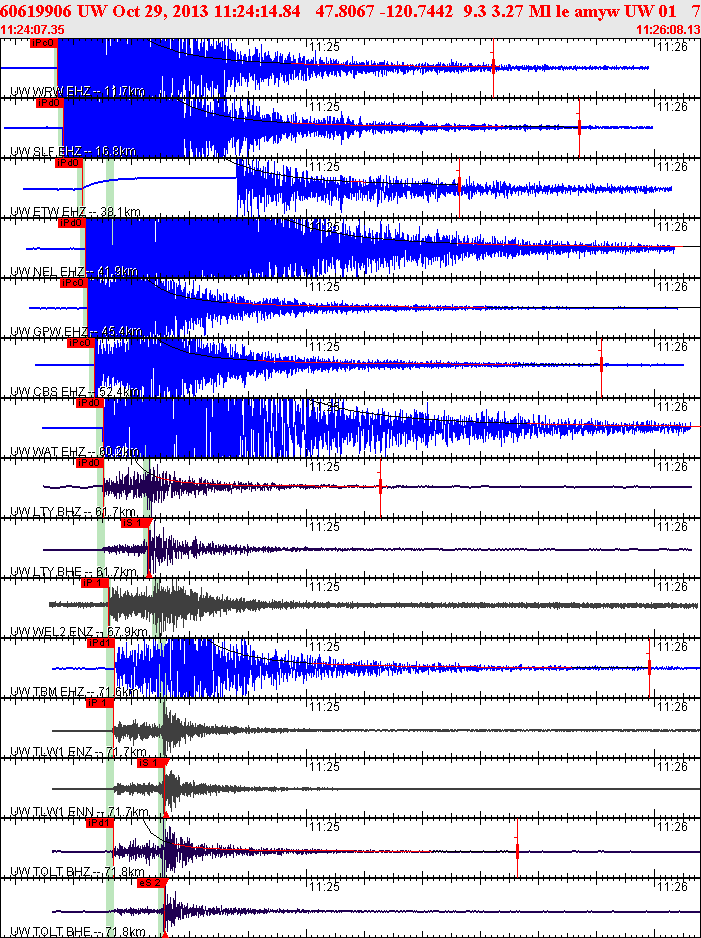This screenshot has height=938, width=701.
Task: Click the 'UW TLW1 ENN -- 71.7km' station label
Action: 79,811
